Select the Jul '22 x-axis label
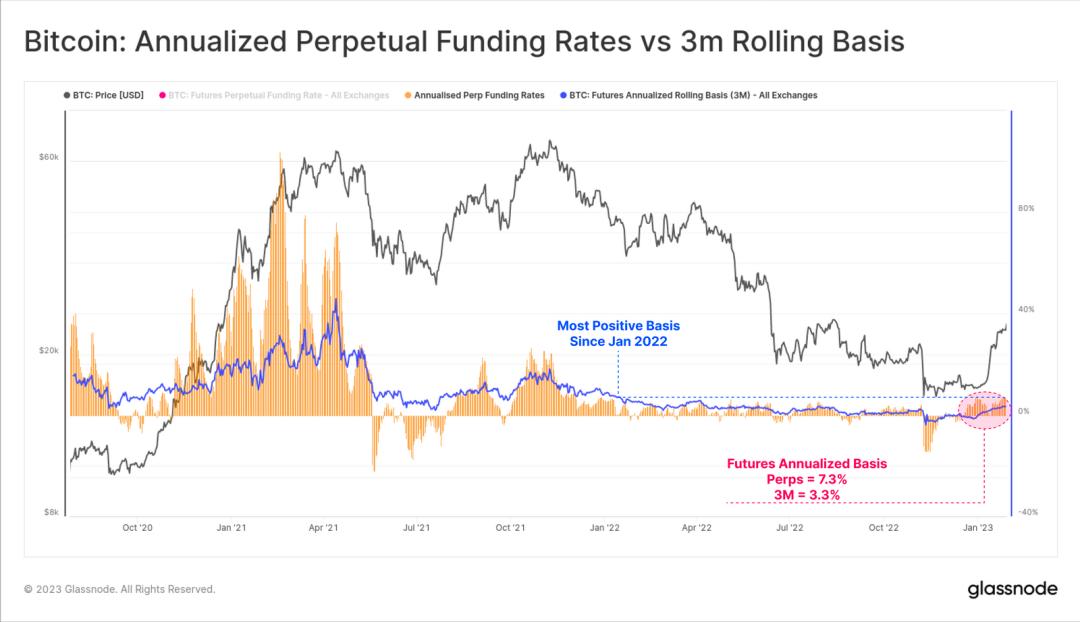Viewport: 1080px width, 622px height. [789, 526]
